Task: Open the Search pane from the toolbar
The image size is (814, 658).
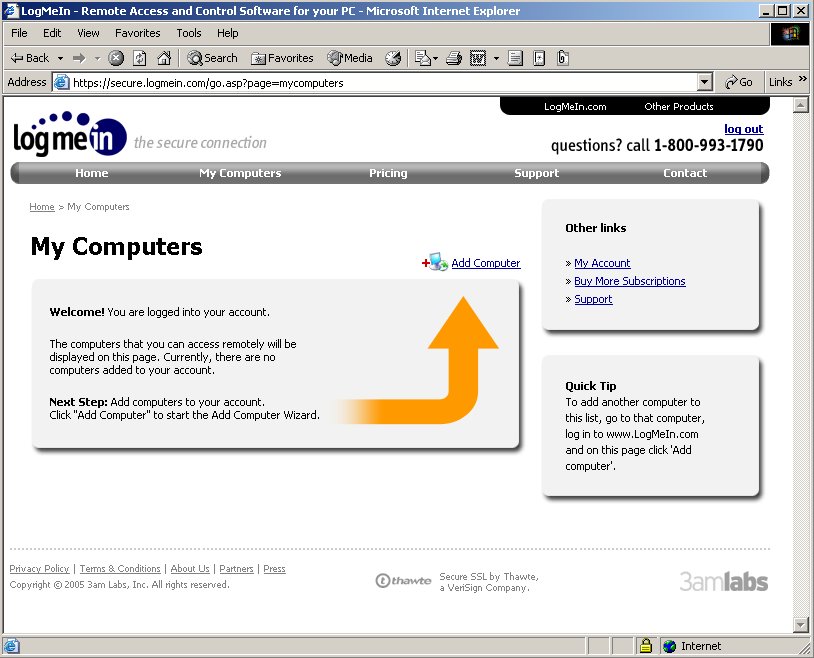Action: point(212,58)
